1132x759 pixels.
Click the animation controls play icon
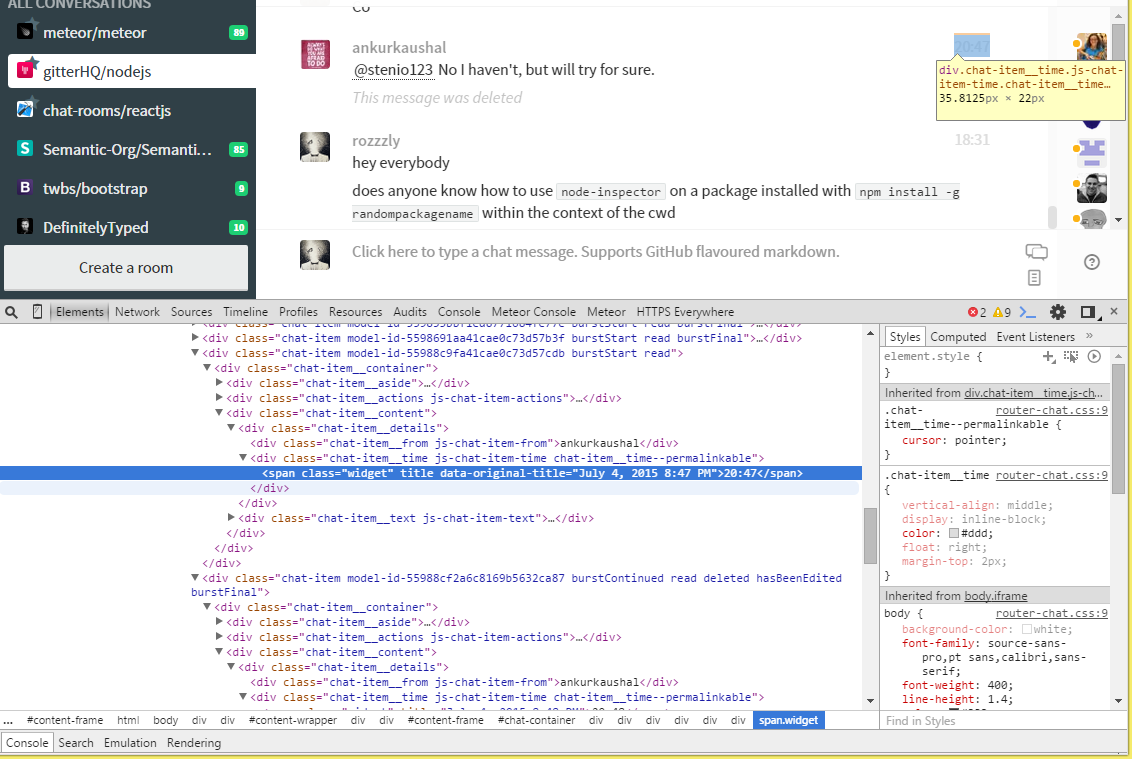coord(1094,356)
